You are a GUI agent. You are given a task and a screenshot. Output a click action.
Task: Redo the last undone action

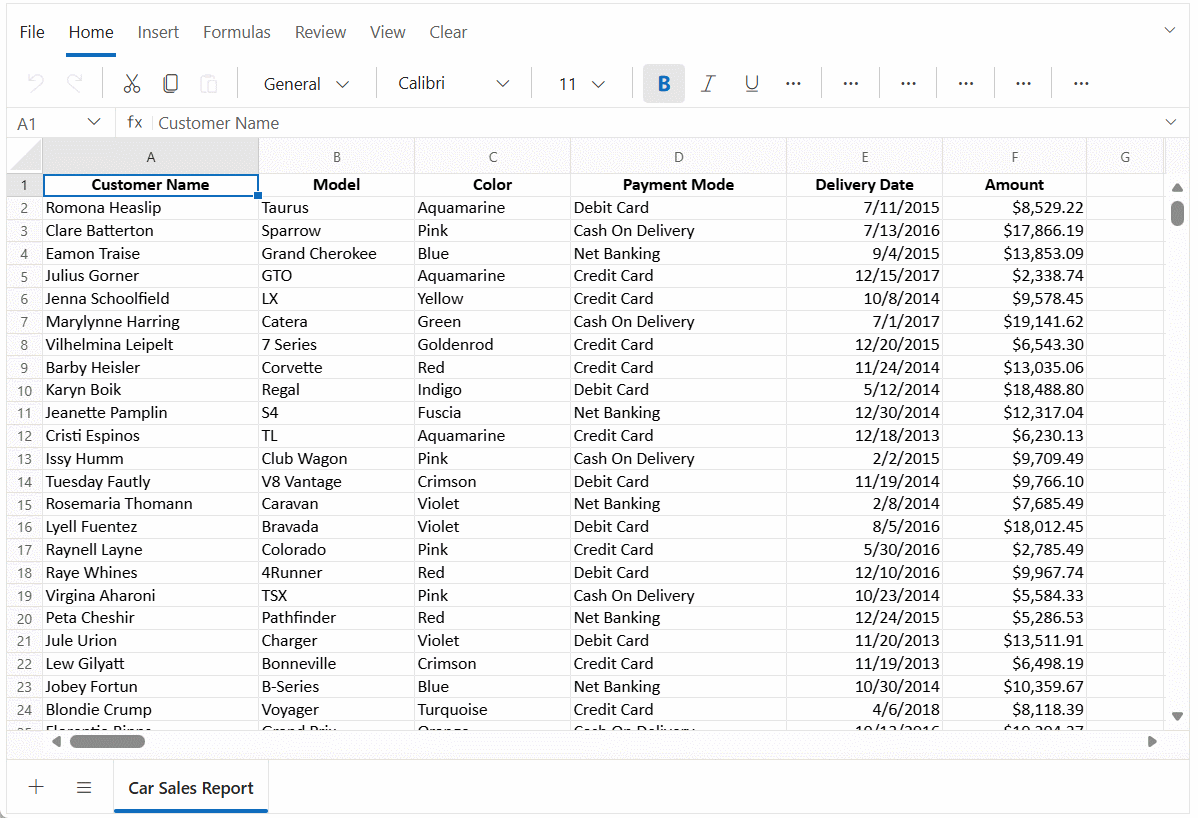74,83
